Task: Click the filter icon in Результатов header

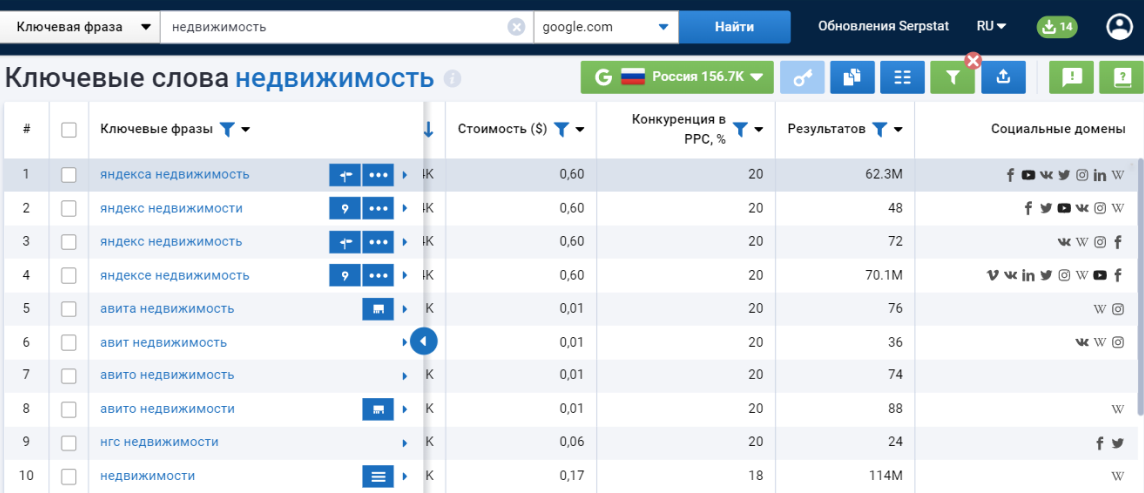Action: click(879, 130)
